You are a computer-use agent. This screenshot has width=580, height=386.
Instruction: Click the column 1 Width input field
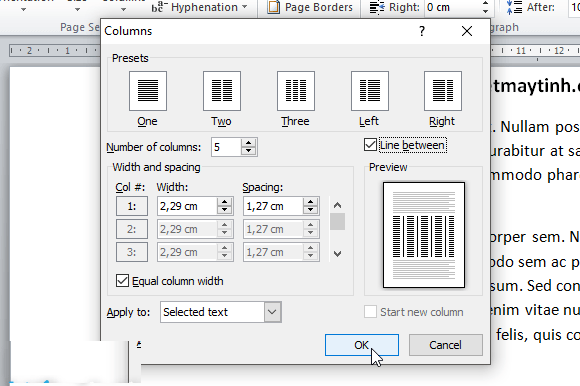(187, 206)
